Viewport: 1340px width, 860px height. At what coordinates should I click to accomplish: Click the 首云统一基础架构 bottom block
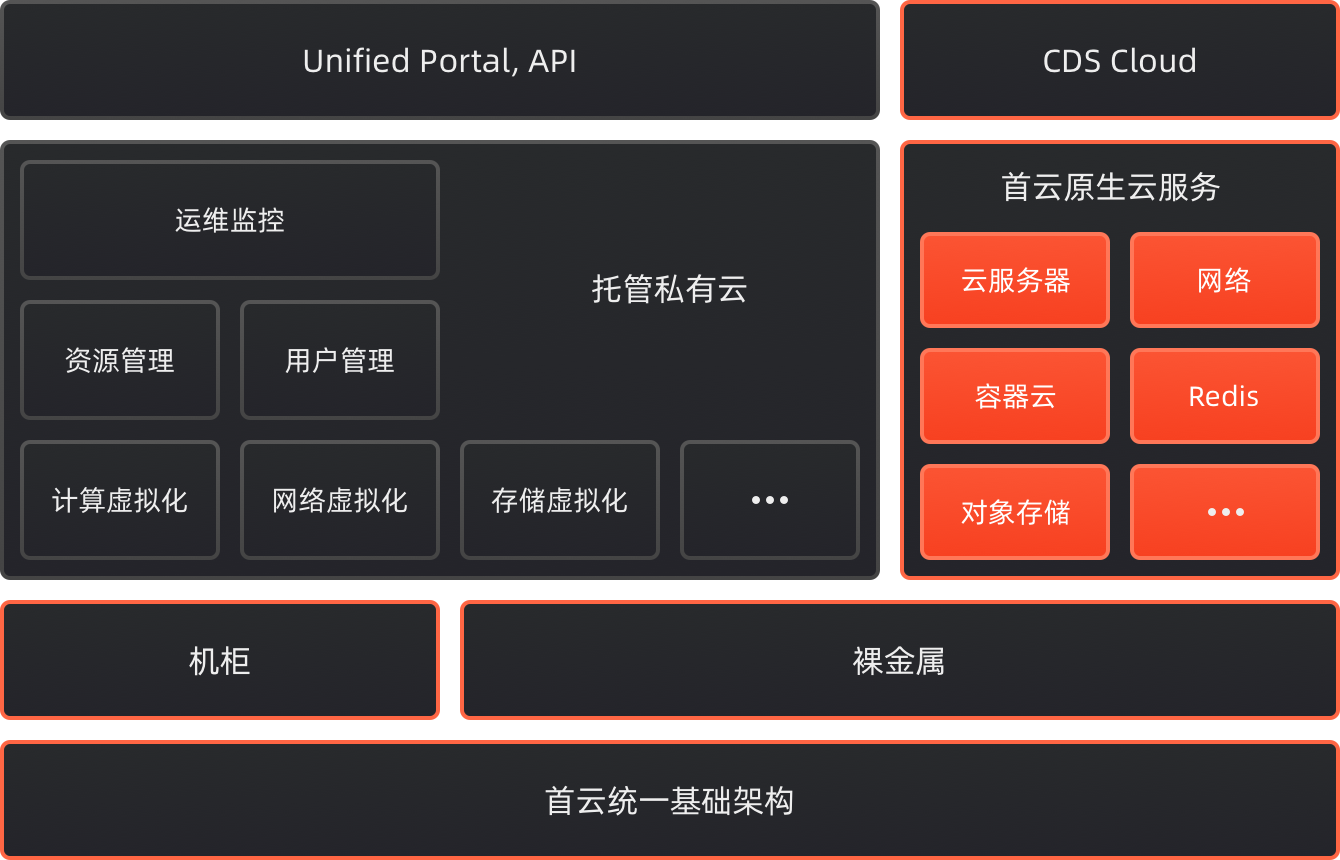670,800
